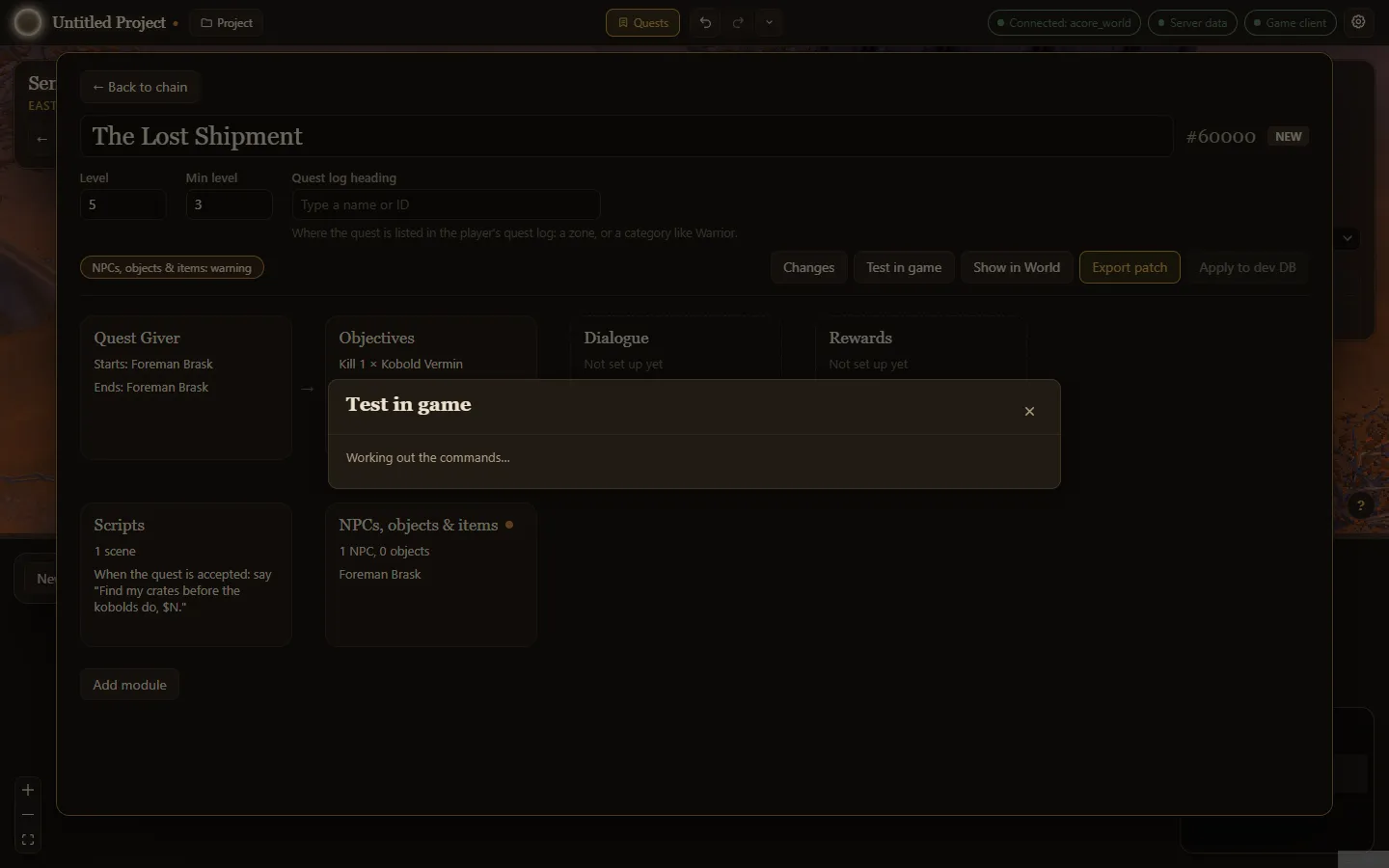Open the Quest Giver module card
This screenshot has width=1389, height=868.
tap(186, 388)
